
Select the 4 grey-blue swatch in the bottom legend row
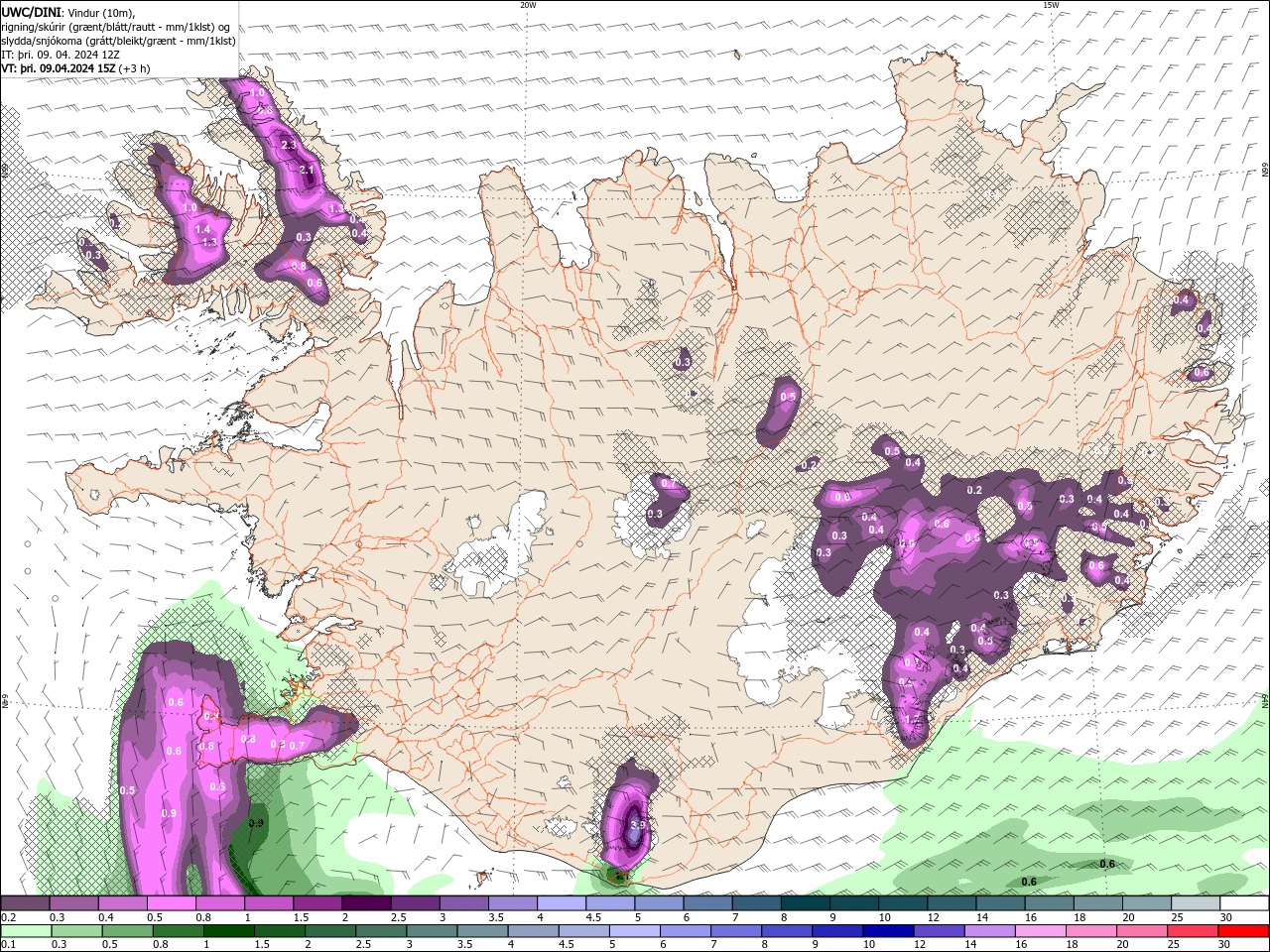532,931
